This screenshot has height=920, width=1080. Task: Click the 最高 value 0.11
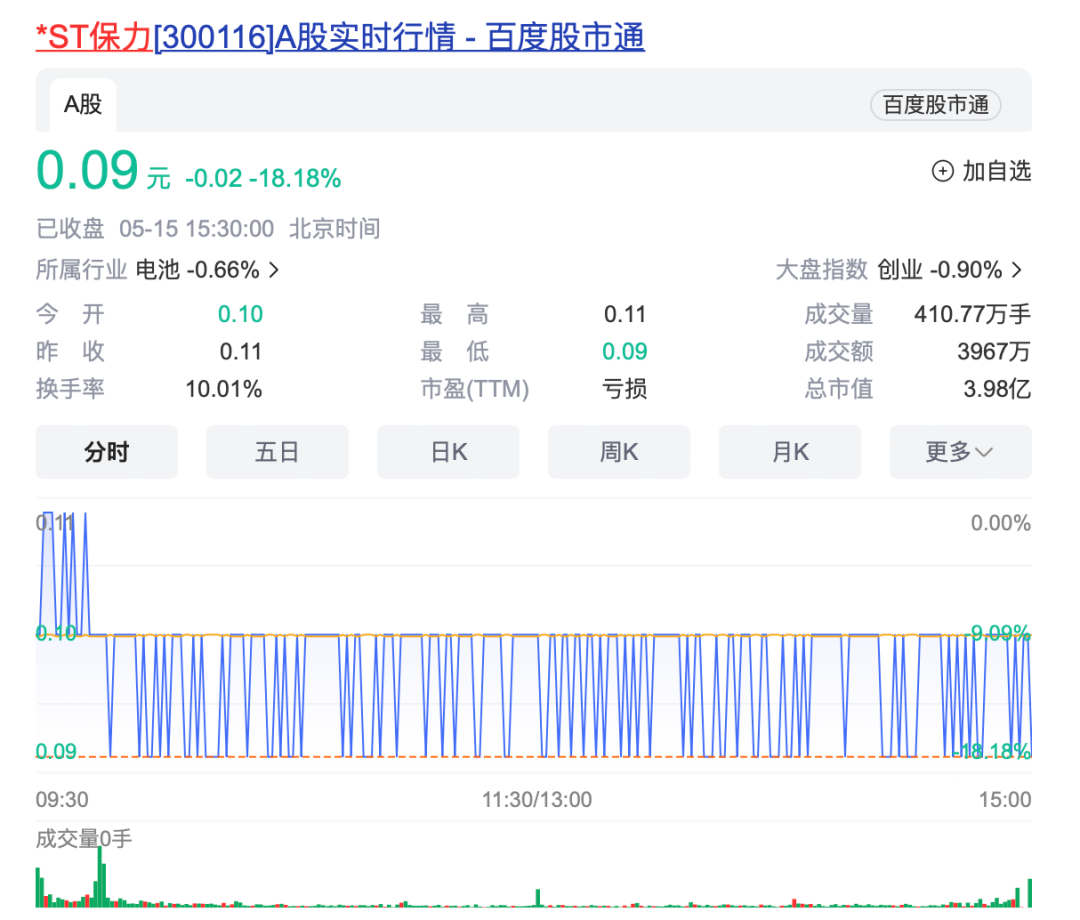click(x=625, y=314)
